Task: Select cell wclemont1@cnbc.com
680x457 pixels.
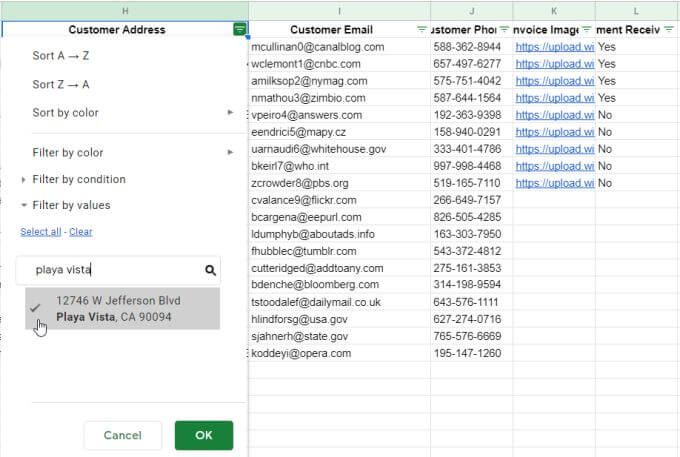Action: pyautogui.click(x=340, y=64)
